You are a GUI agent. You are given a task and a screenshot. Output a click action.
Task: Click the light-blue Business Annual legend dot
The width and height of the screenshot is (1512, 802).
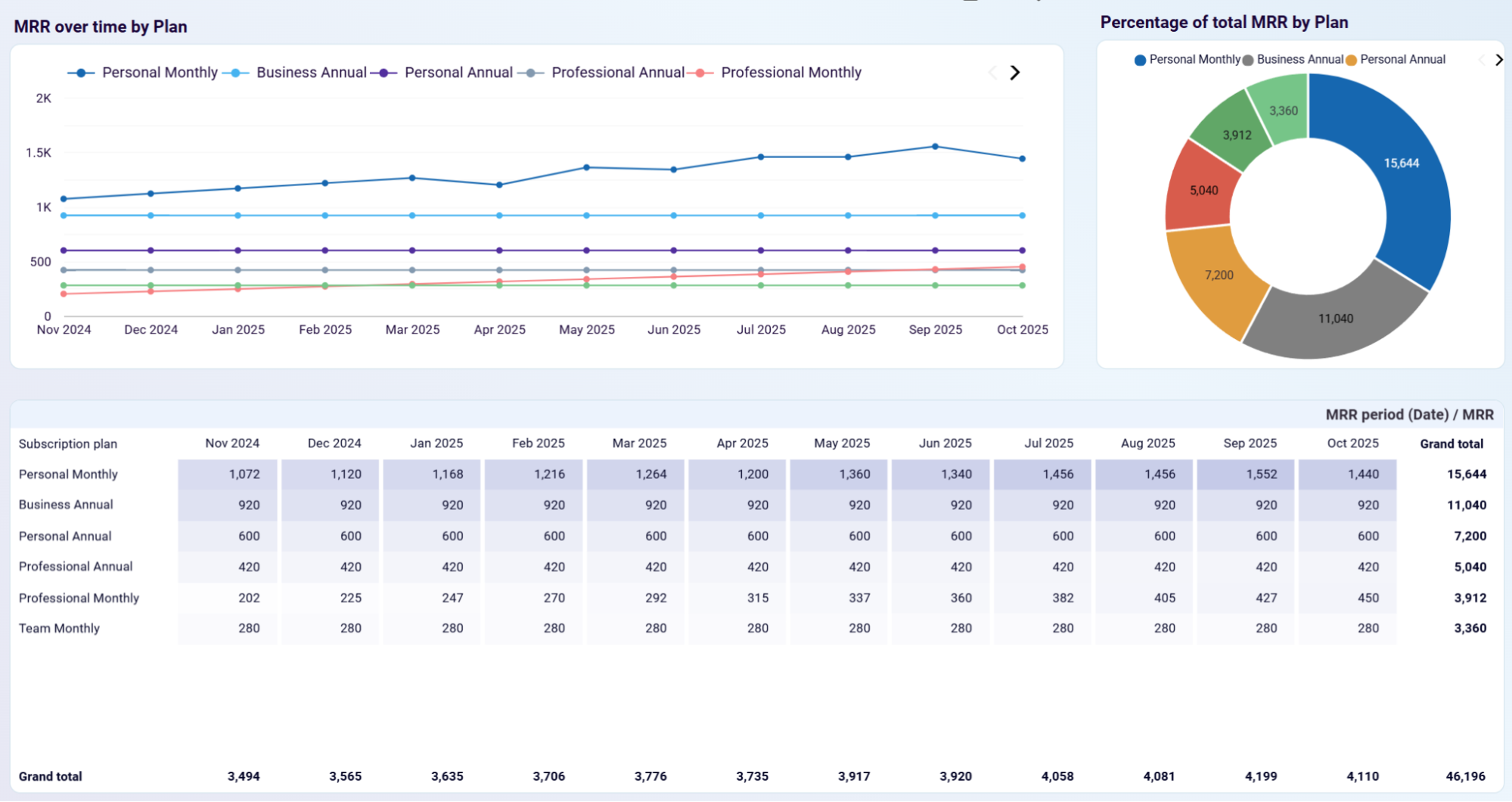[237, 73]
